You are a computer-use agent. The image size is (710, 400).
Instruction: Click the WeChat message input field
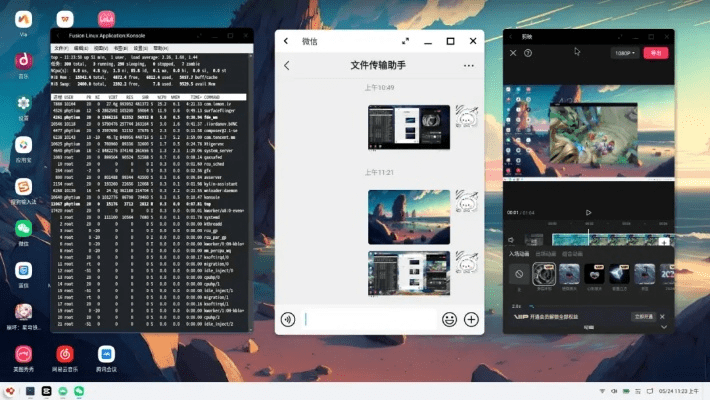pyautogui.click(x=370, y=320)
